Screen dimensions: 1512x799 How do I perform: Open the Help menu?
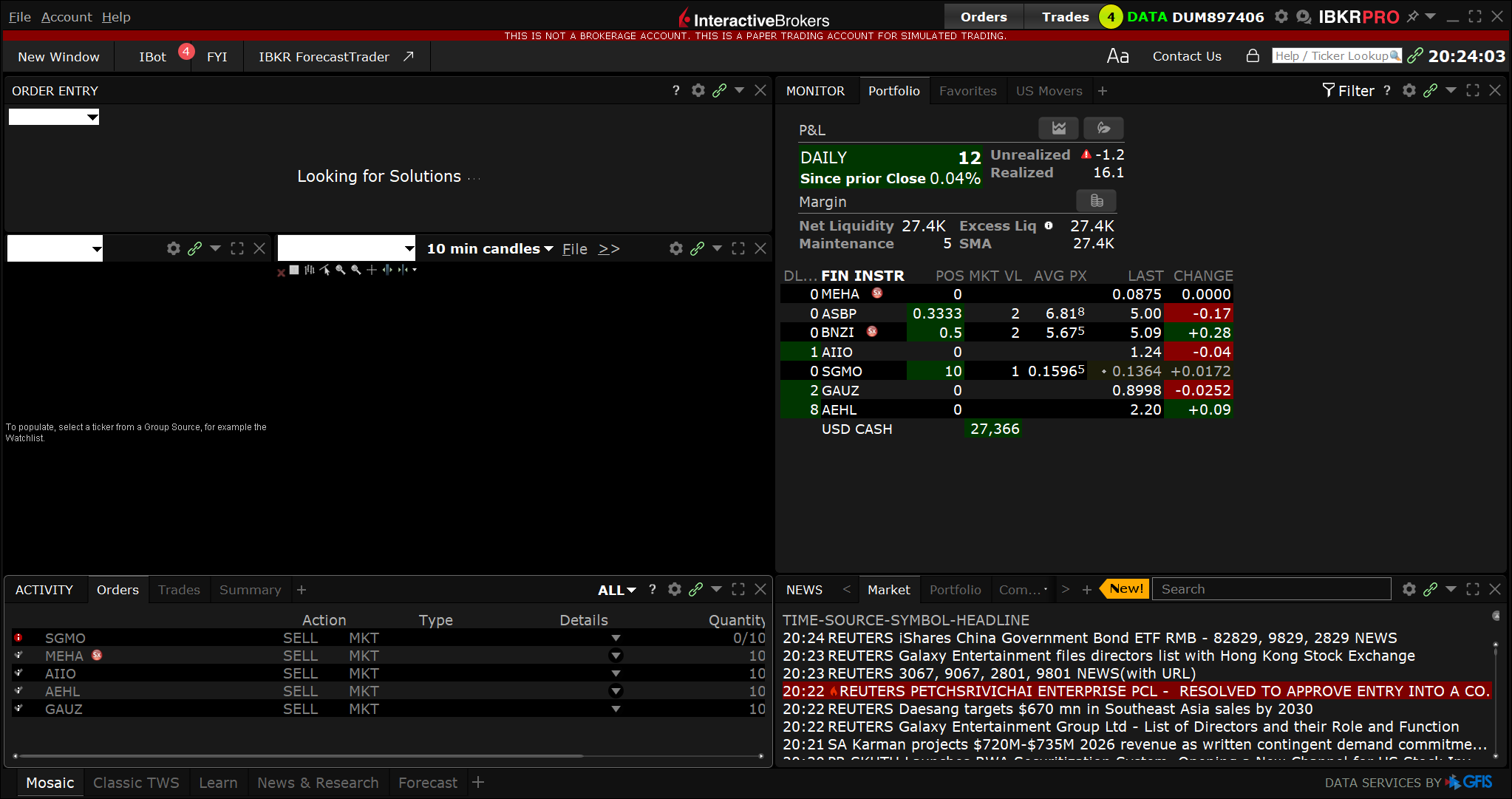point(116,16)
